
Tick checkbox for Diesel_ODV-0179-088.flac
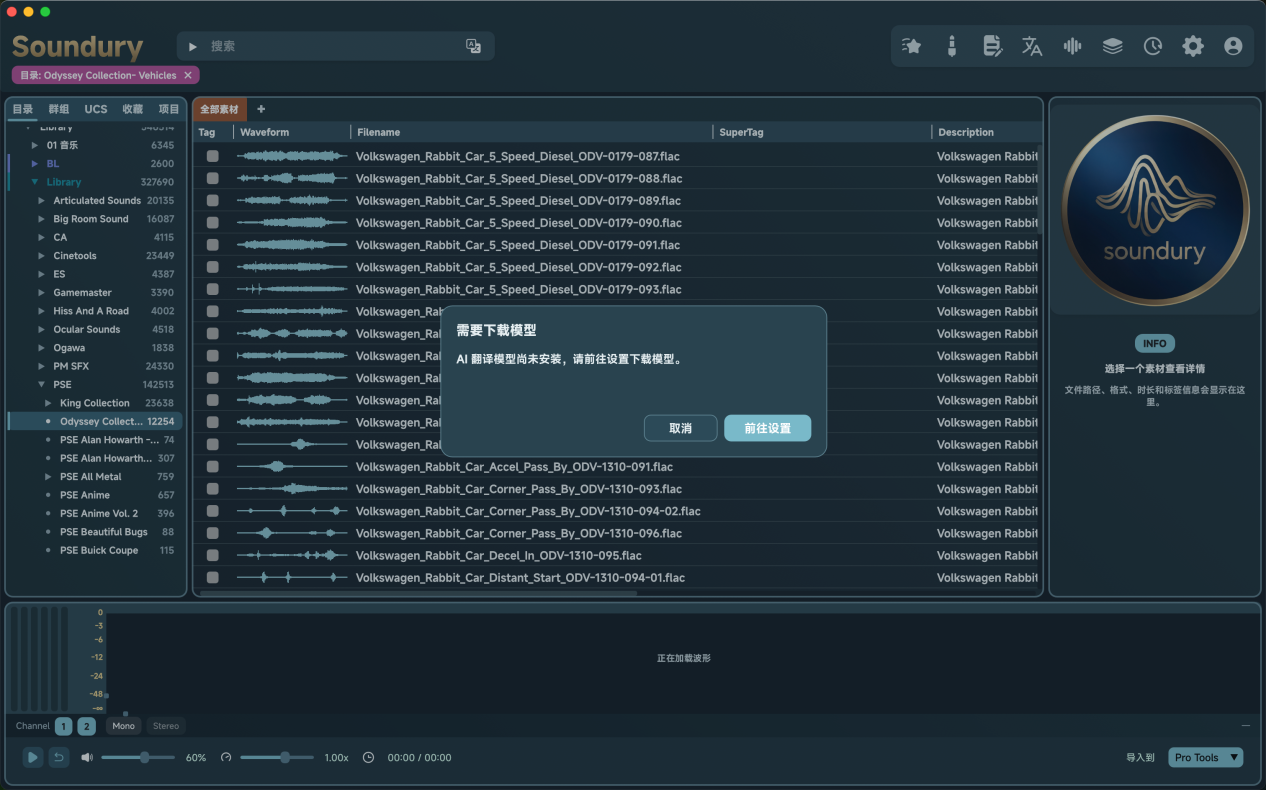tap(212, 178)
